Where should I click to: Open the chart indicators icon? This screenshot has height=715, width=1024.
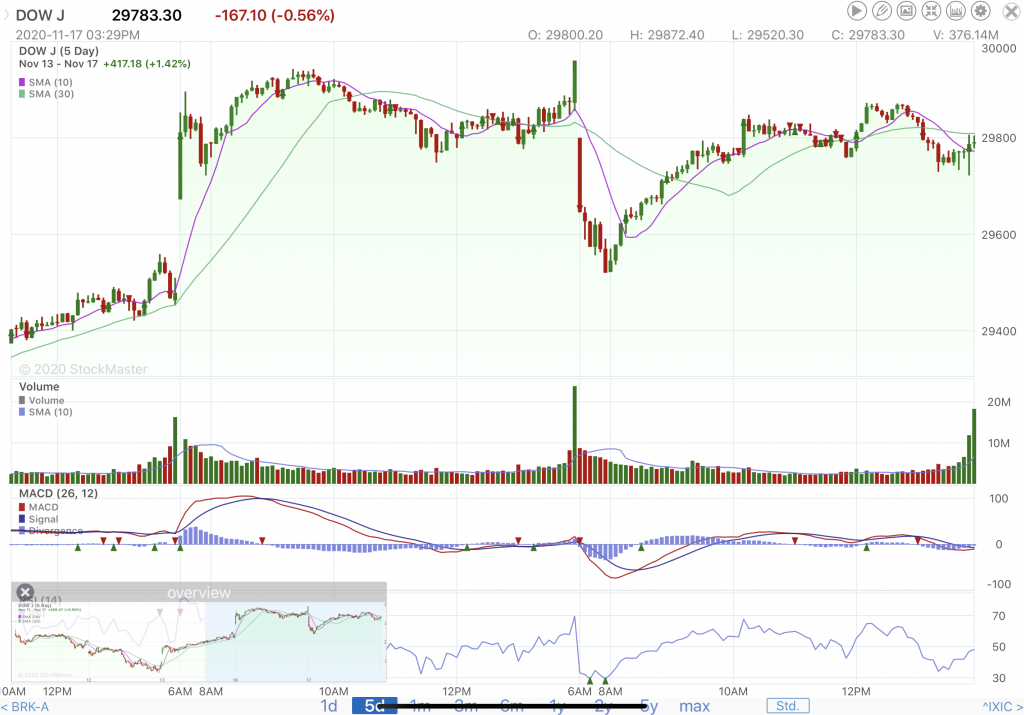tap(956, 11)
